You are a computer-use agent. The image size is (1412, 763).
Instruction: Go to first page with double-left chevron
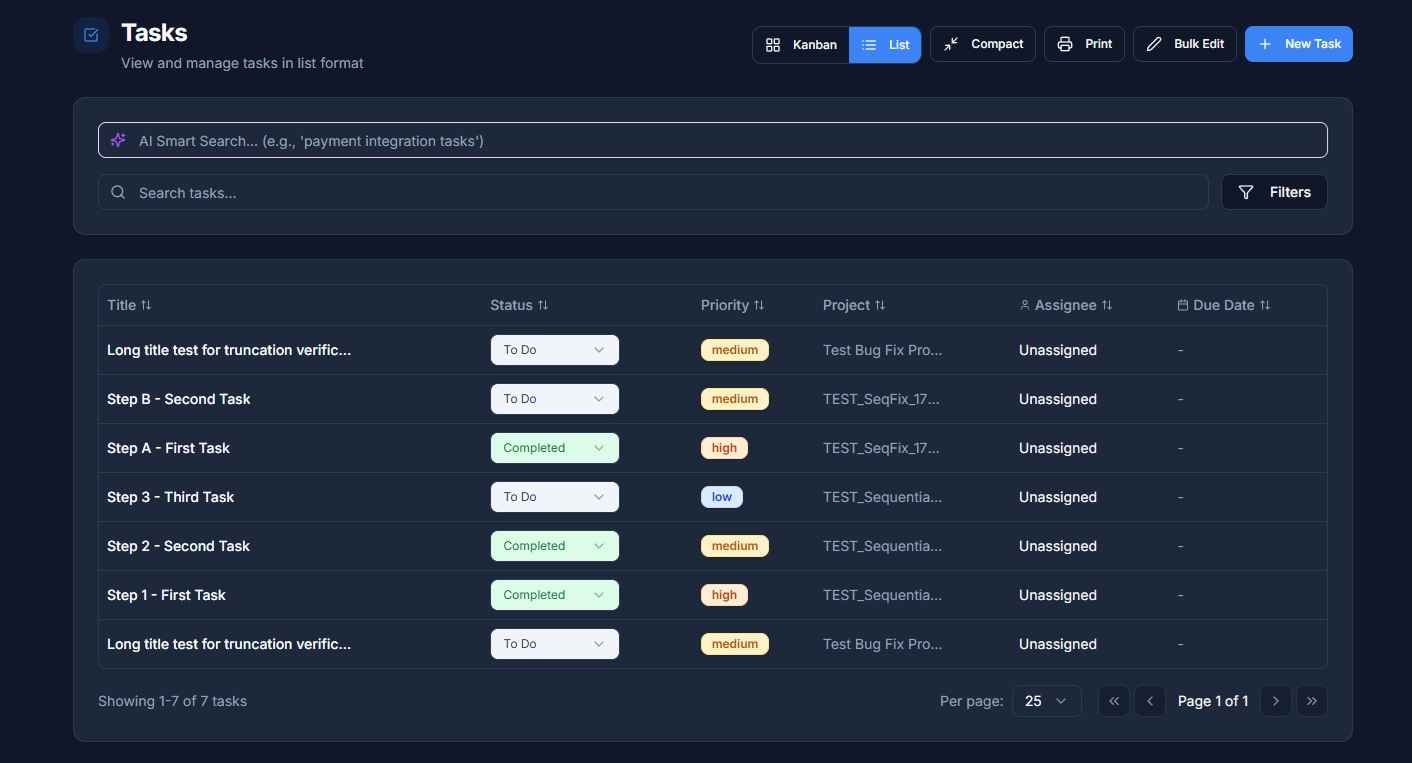pos(1114,701)
